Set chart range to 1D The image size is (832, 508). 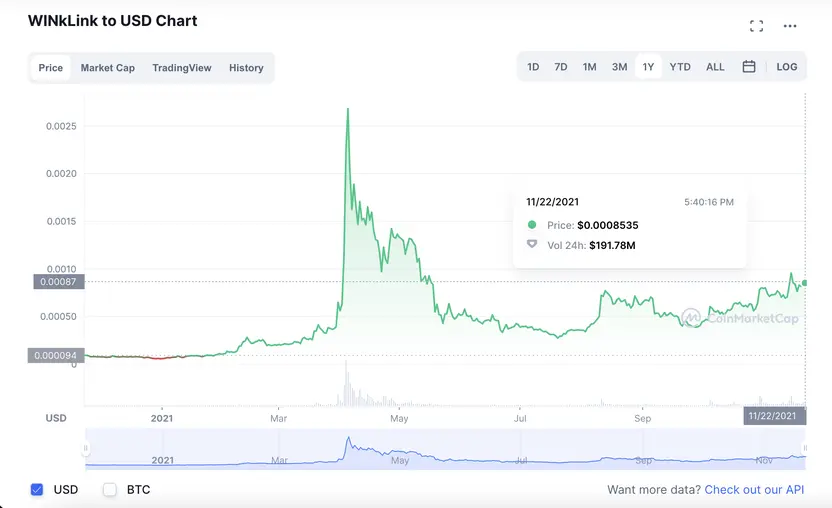[x=533, y=67]
